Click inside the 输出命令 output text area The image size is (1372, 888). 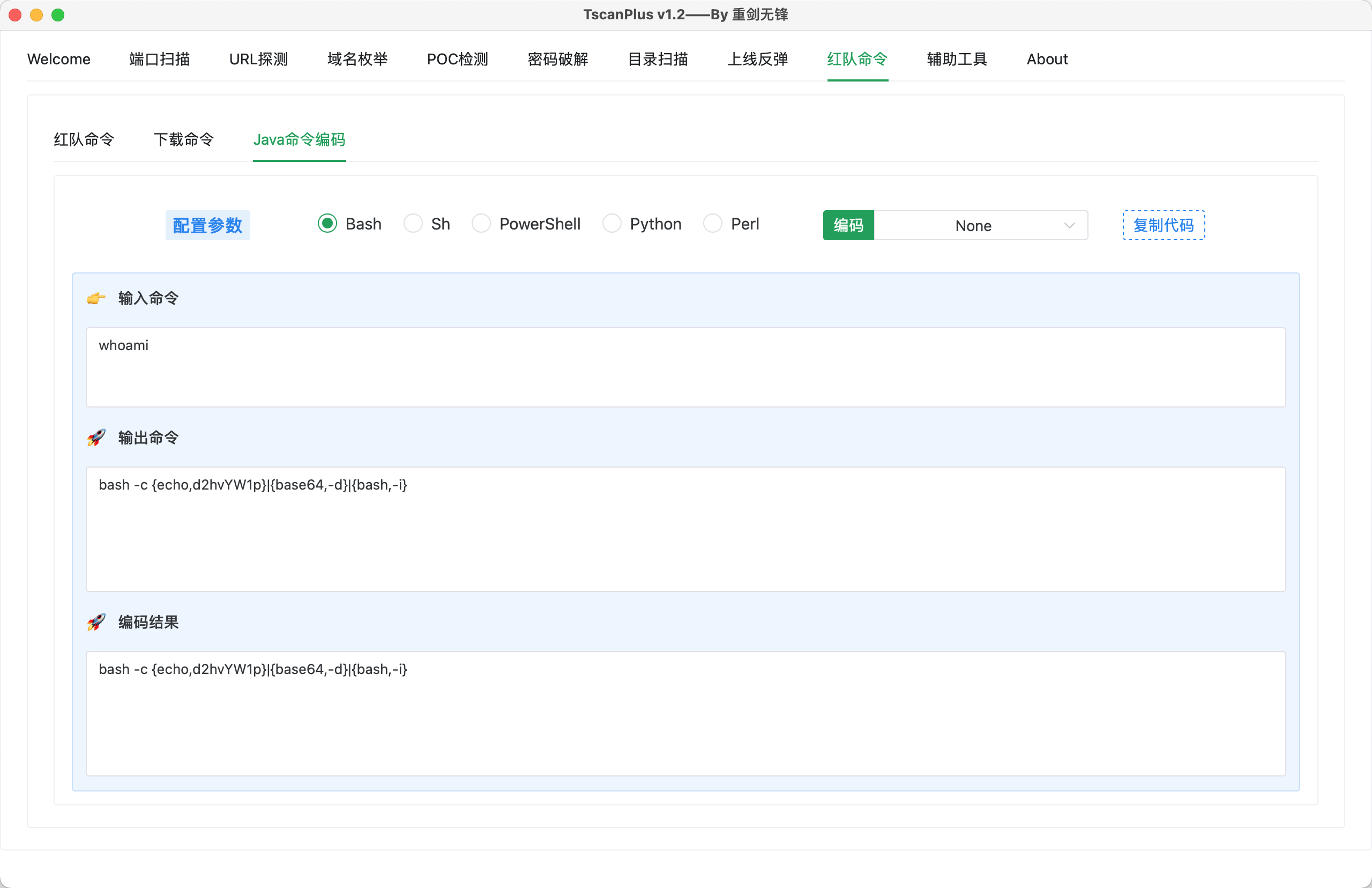coord(685,529)
